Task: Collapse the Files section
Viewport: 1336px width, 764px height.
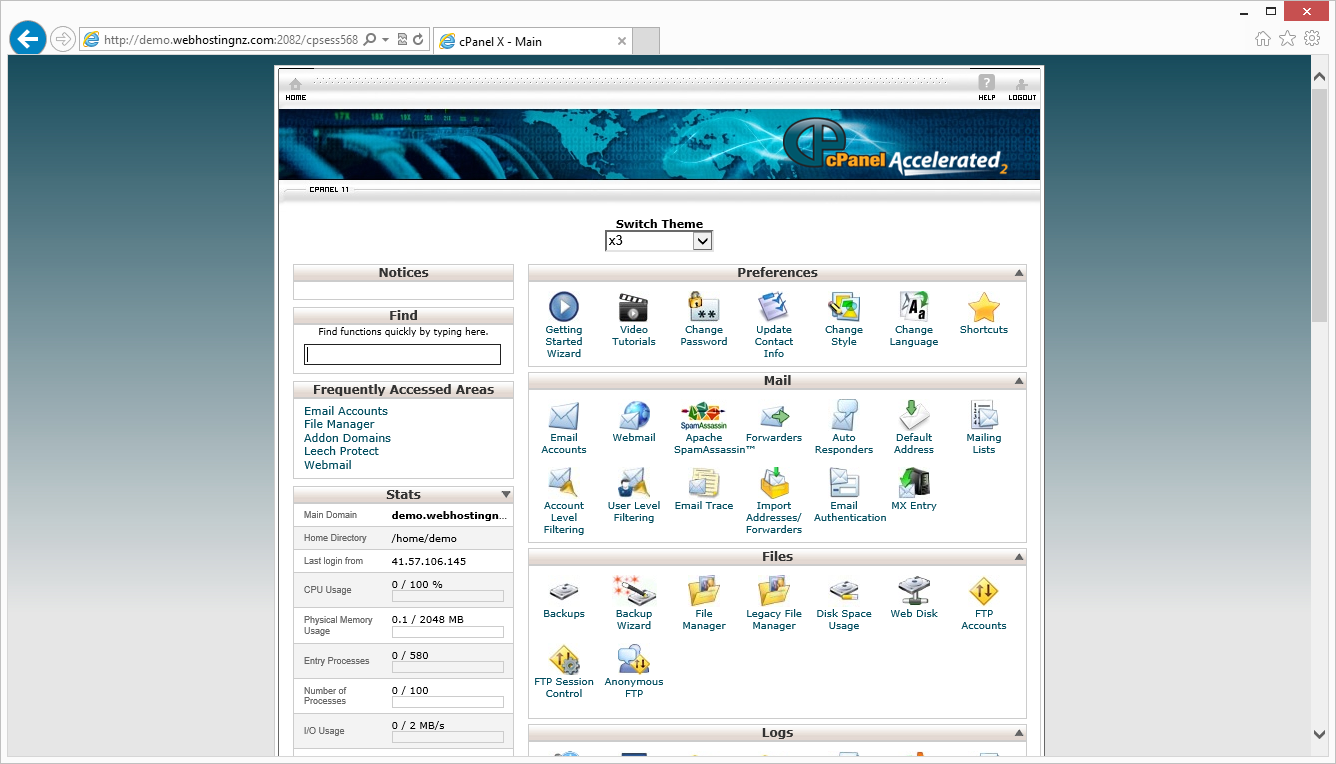Action: (1018, 557)
